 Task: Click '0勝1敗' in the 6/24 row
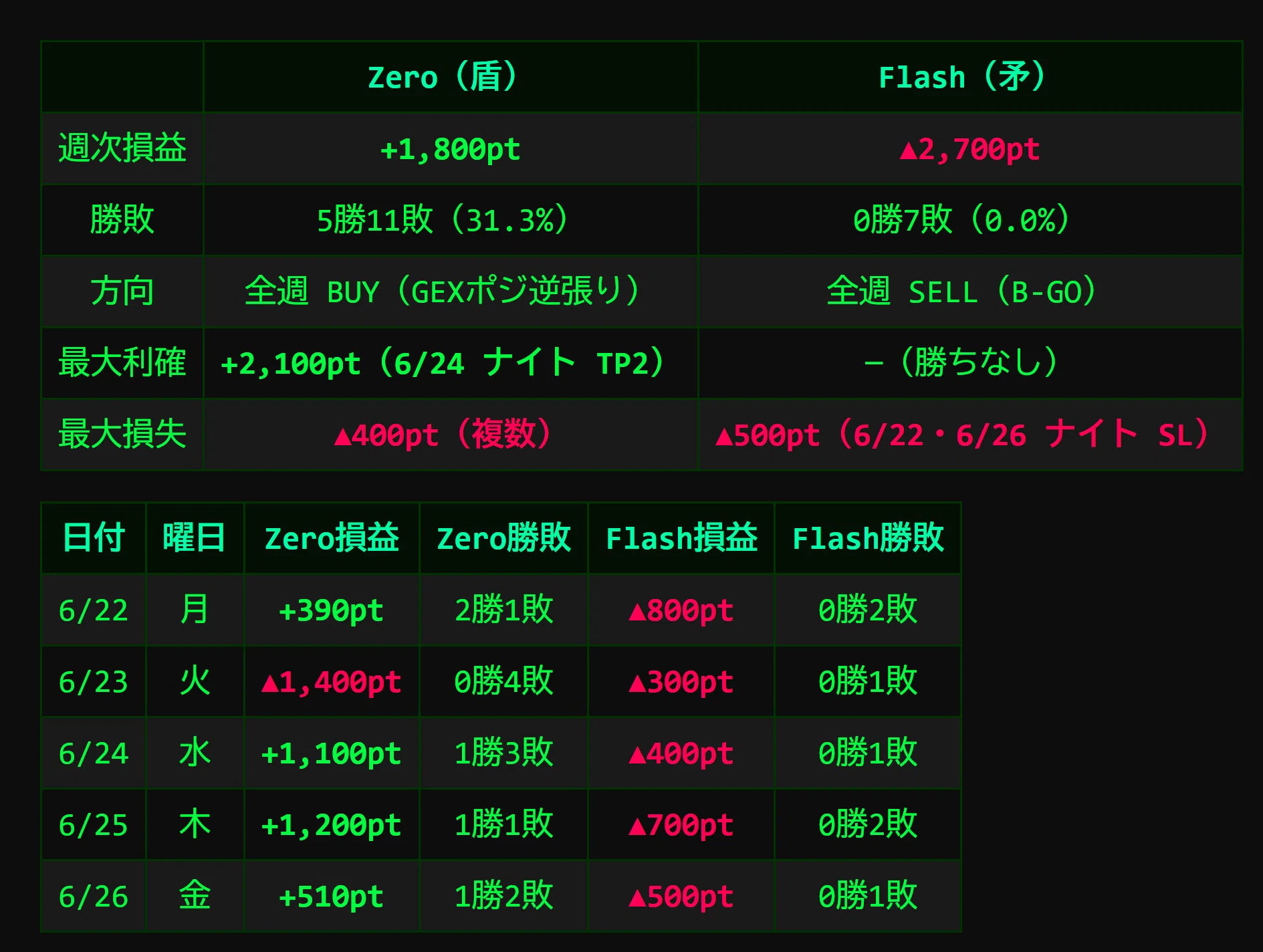868,753
